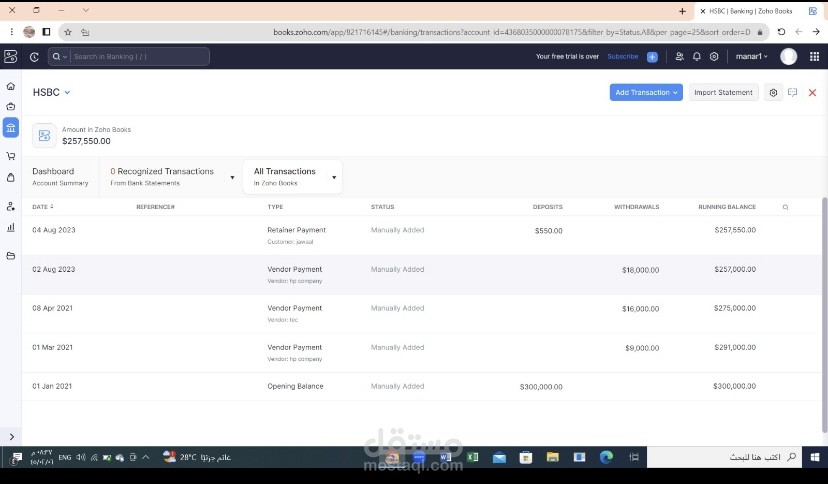Screen dimensions: 828x484
Task: Select the Banking icon in the sidebar
Action: coord(11,128)
